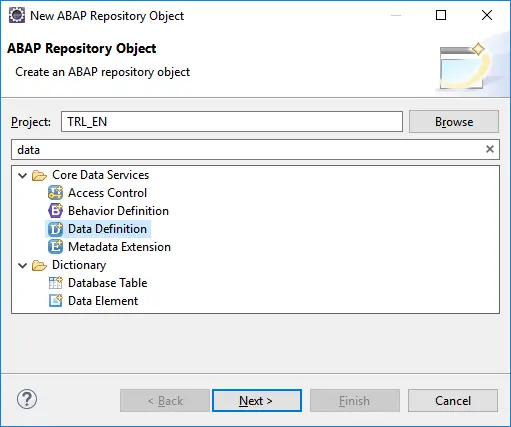This screenshot has width=511, height=427.
Task: Collapse the Dictionary tree node
Action: coord(22,265)
